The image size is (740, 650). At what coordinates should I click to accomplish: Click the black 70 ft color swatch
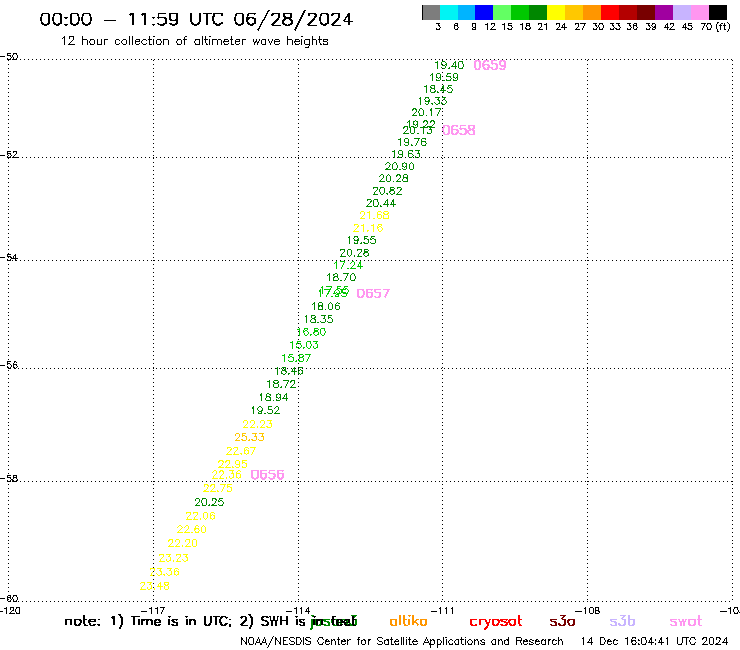[x=718, y=12]
